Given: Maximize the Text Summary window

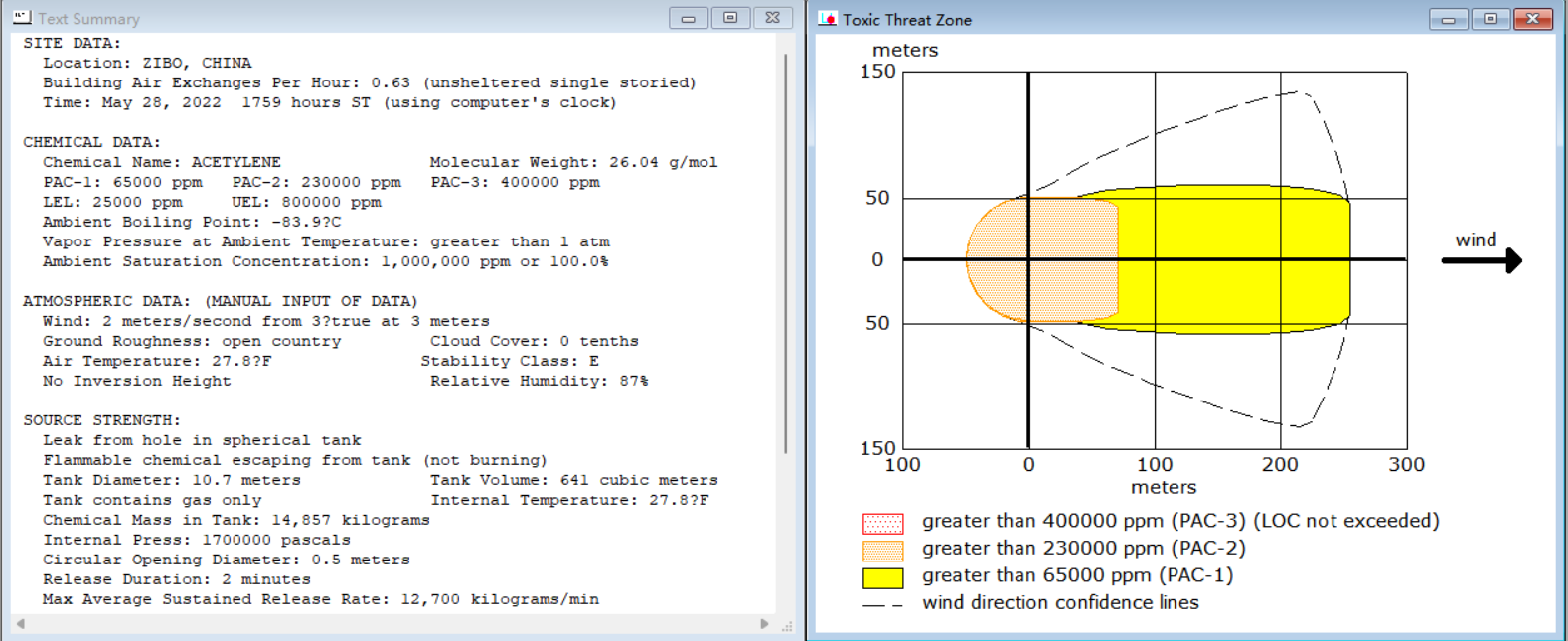Looking at the screenshot, I should tap(730, 18).
